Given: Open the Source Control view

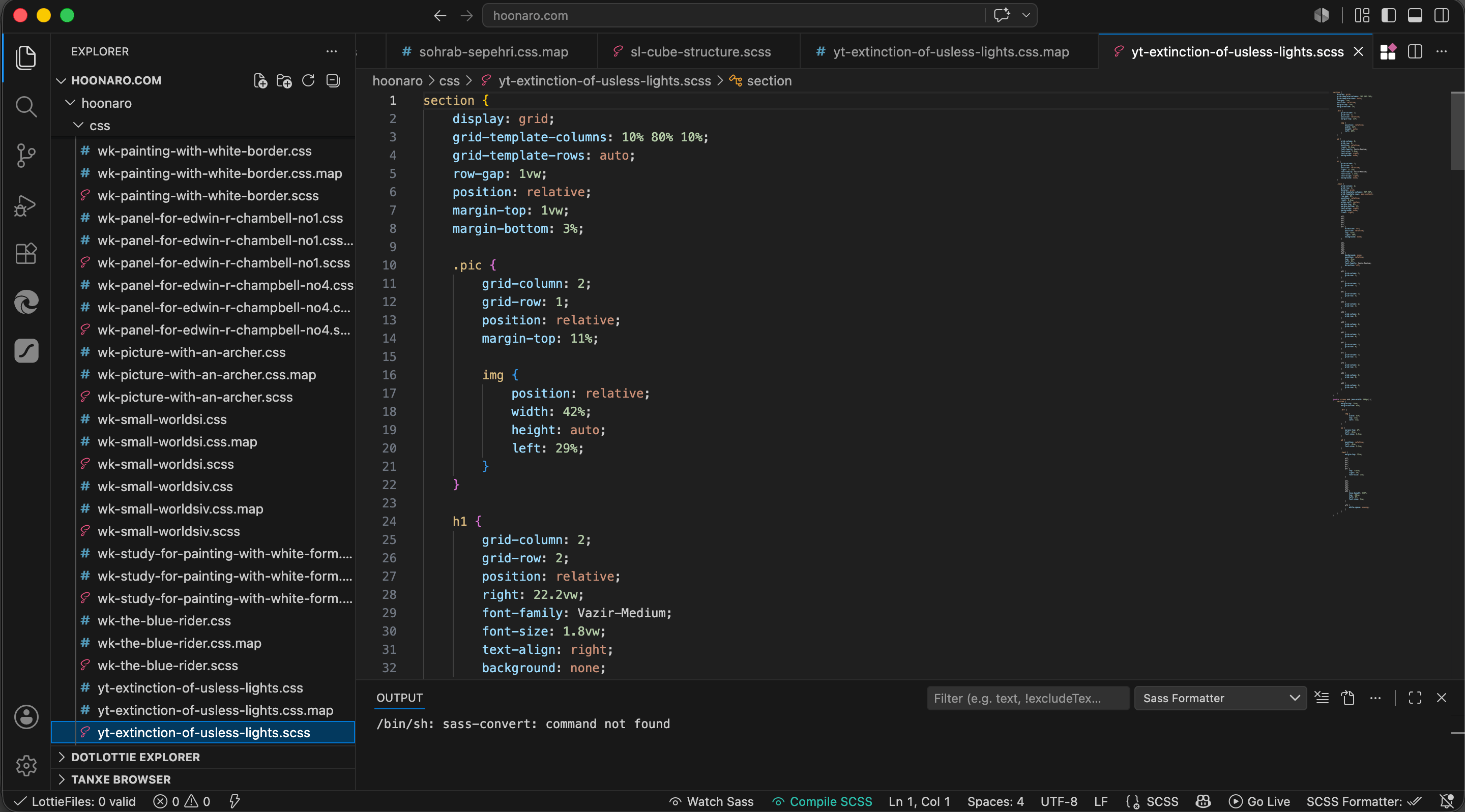Looking at the screenshot, I should click(26, 155).
